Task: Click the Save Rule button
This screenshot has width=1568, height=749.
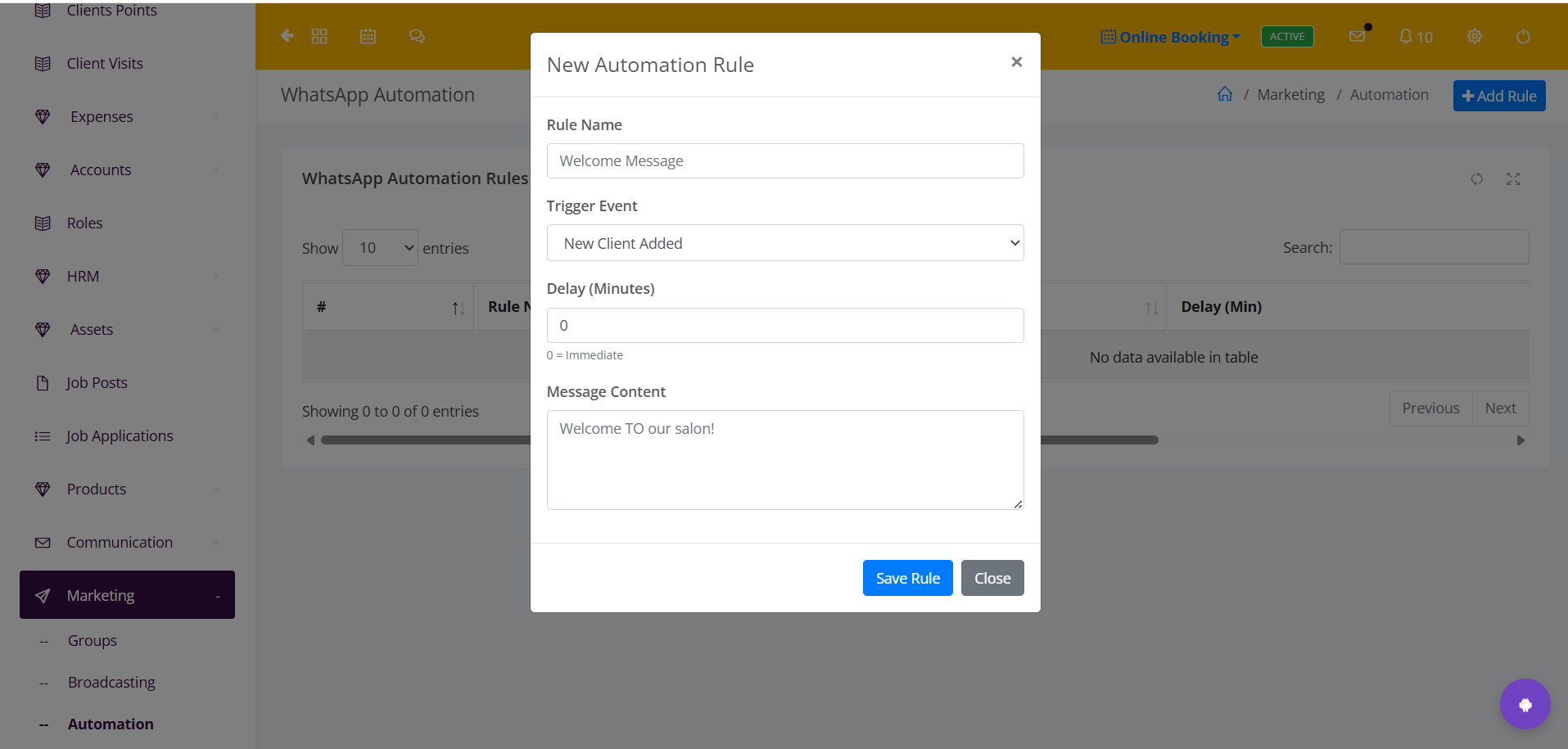Action: [x=907, y=578]
